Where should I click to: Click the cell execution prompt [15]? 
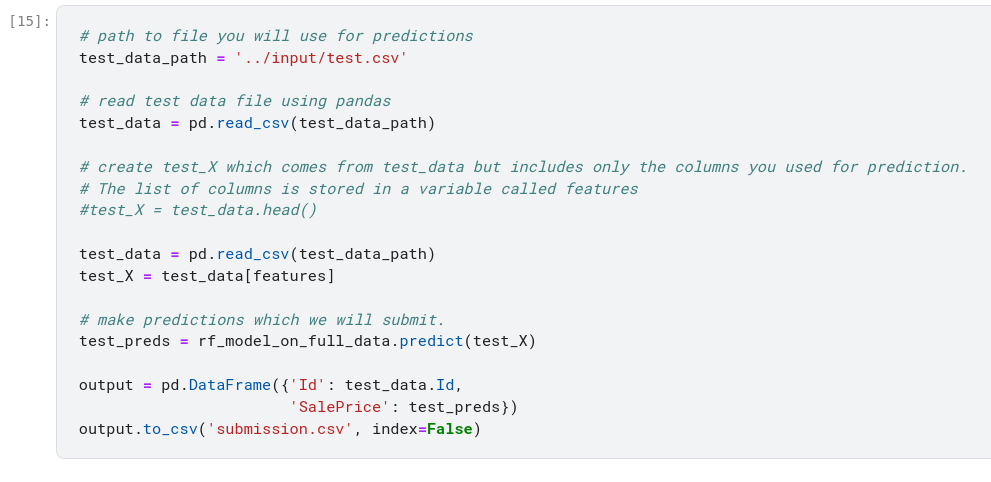click(x=29, y=21)
